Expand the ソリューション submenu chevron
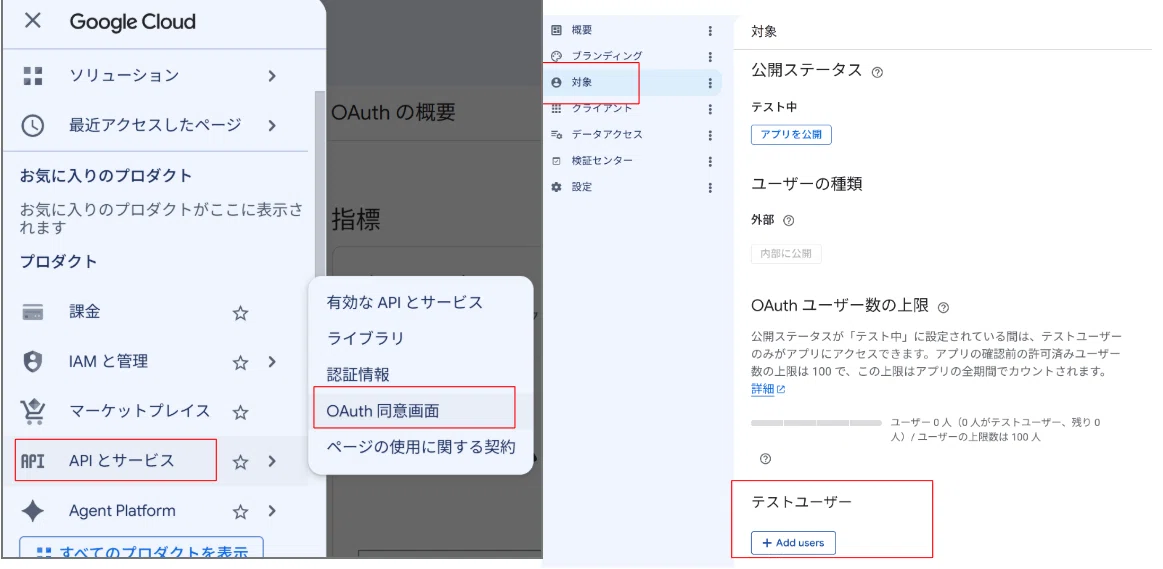Image resolution: width=1163 pixels, height=569 pixels. pyautogui.click(x=272, y=75)
